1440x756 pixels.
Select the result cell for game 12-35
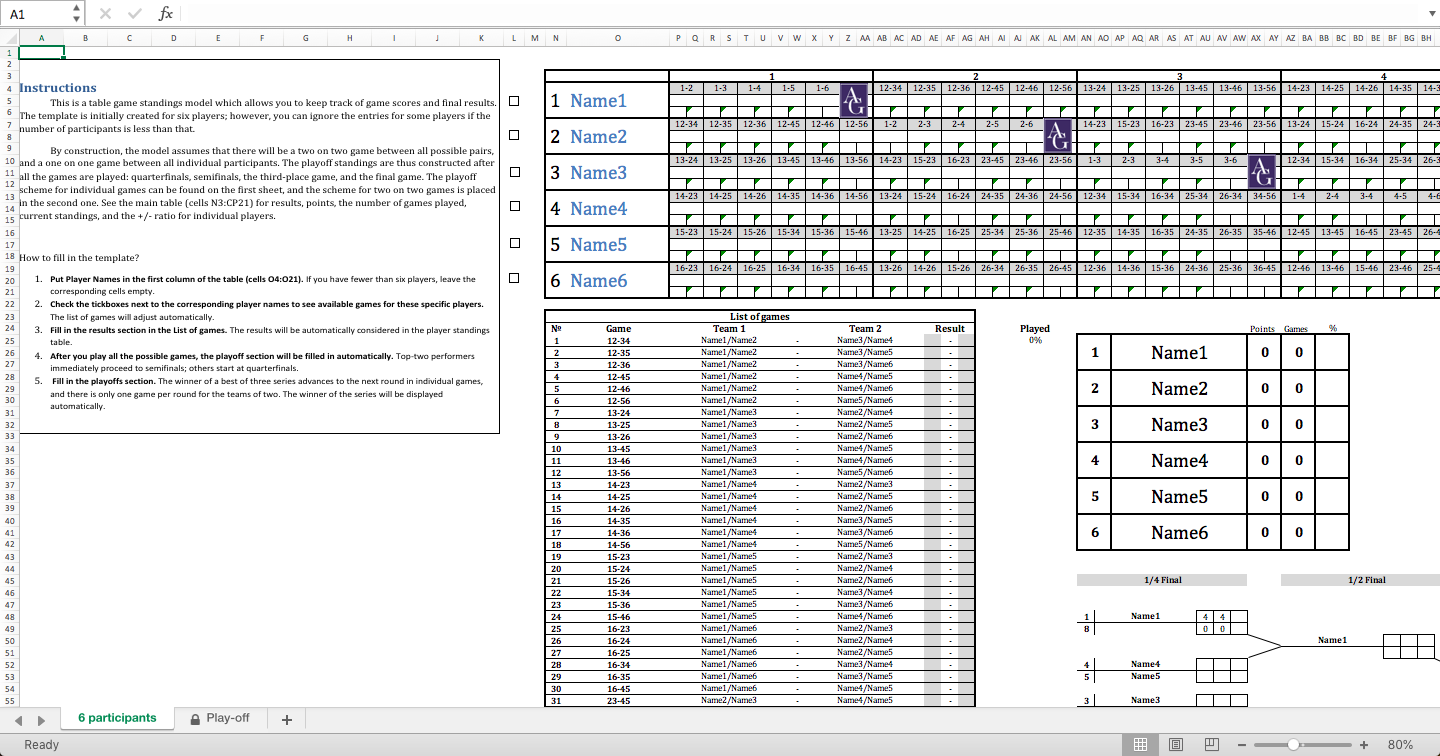click(949, 352)
